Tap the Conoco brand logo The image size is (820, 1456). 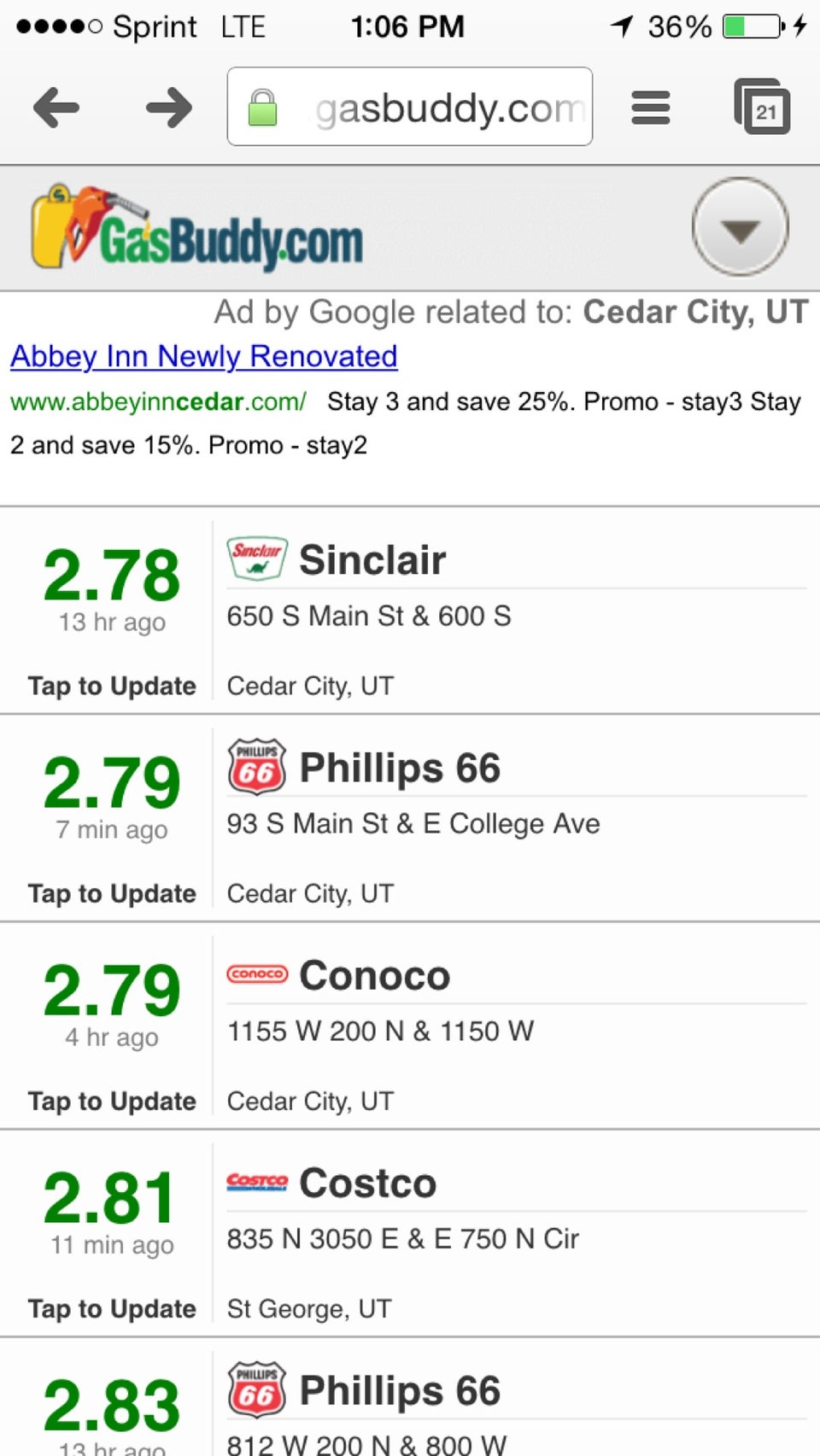click(x=257, y=974)
